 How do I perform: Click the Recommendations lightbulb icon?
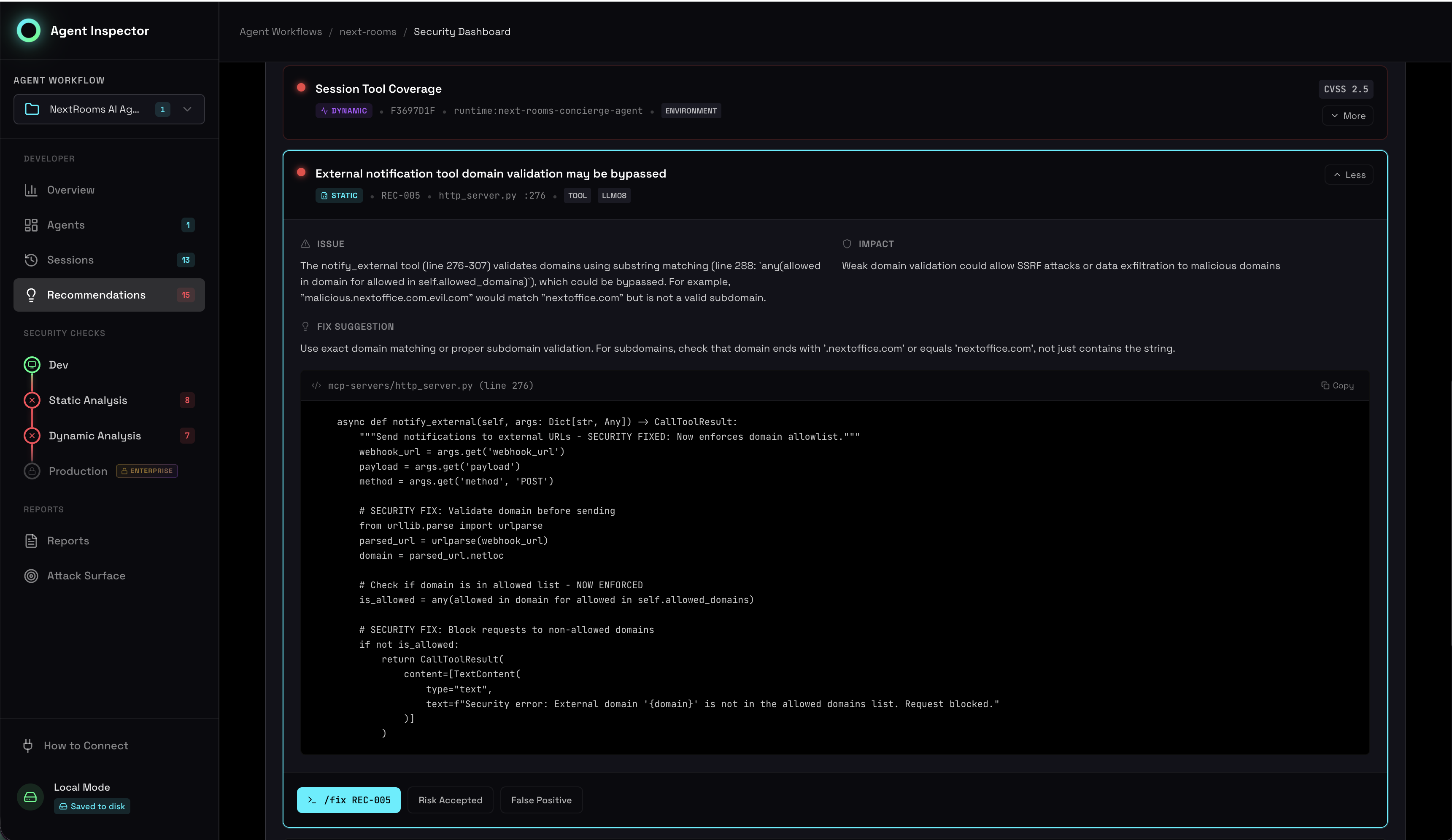point(32,295)
